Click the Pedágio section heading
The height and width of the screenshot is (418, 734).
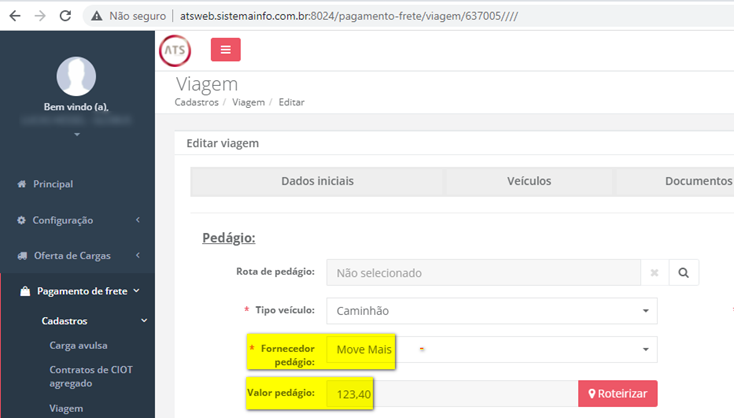pos(229,238)
